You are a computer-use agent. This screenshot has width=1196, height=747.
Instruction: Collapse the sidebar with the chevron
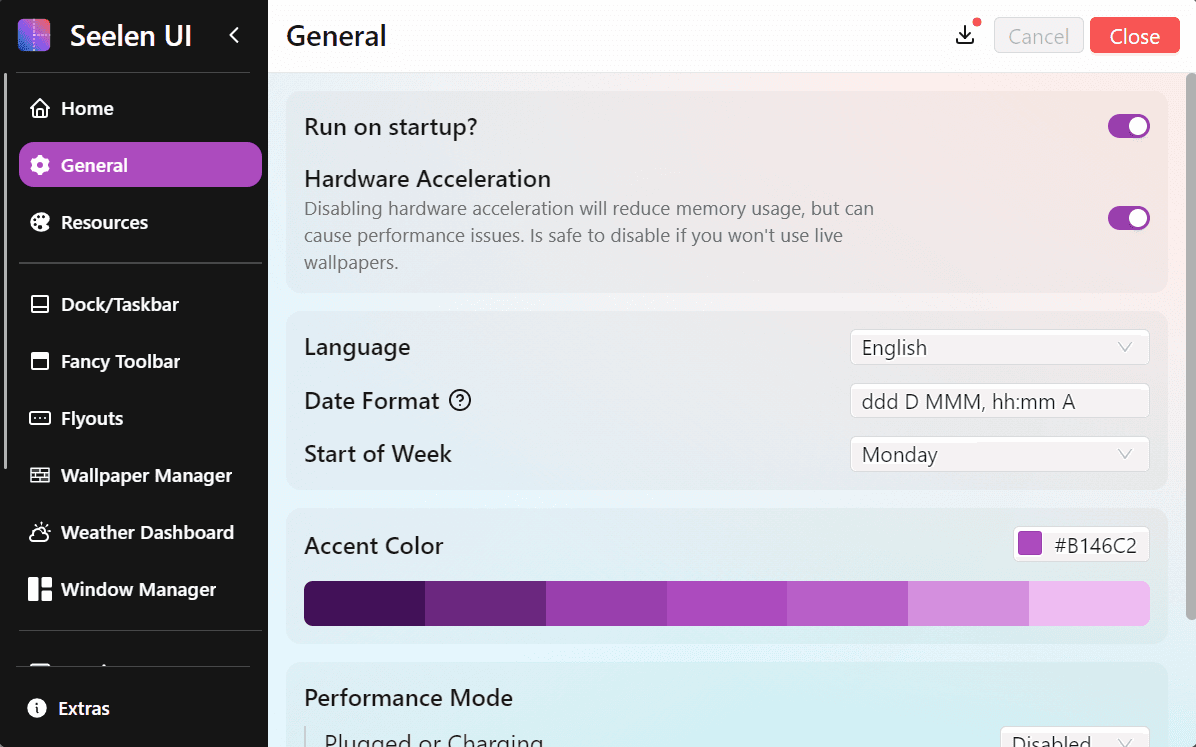tap(233, 34)
